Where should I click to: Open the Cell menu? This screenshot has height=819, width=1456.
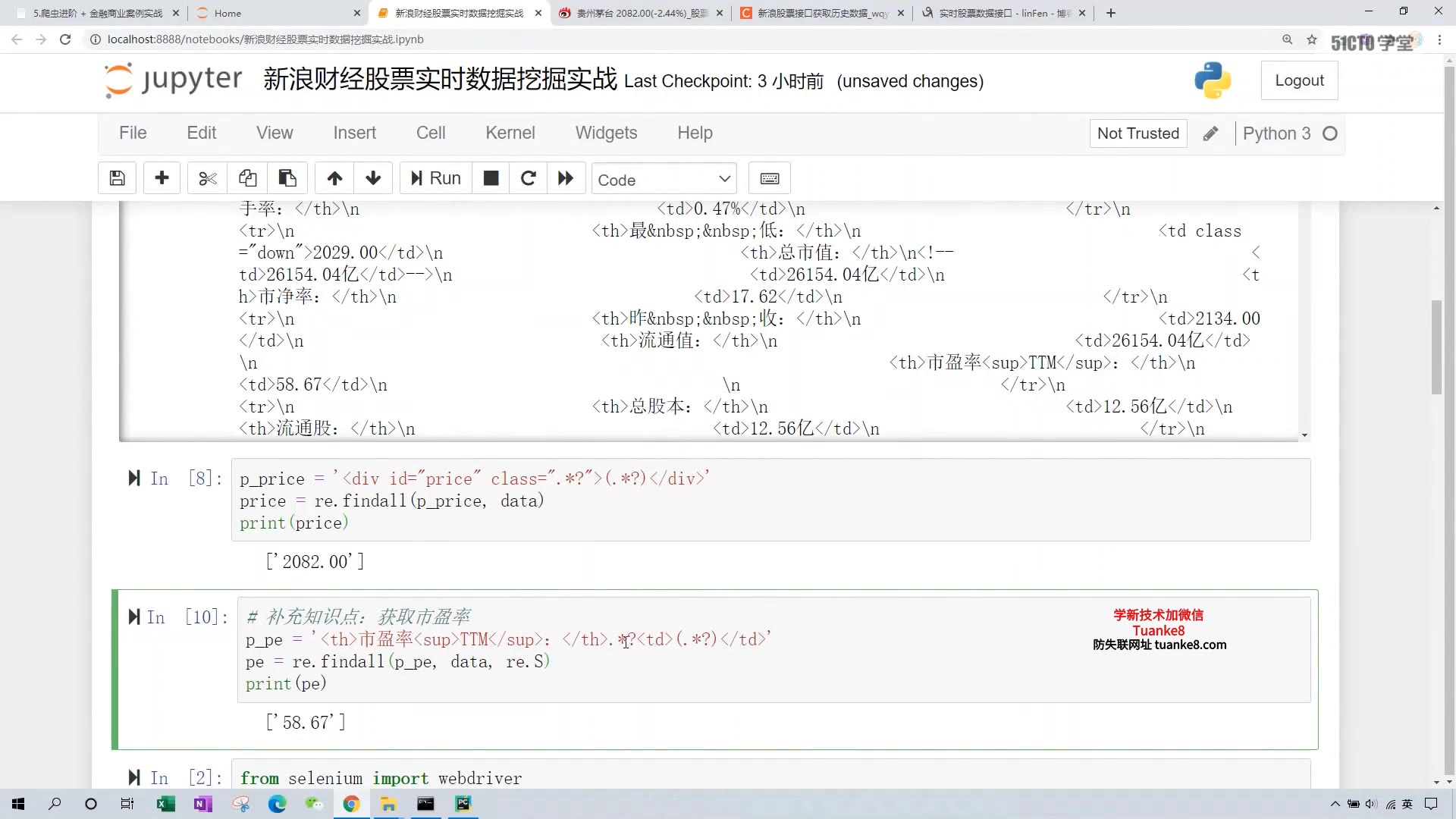click(x=430, y=133)
